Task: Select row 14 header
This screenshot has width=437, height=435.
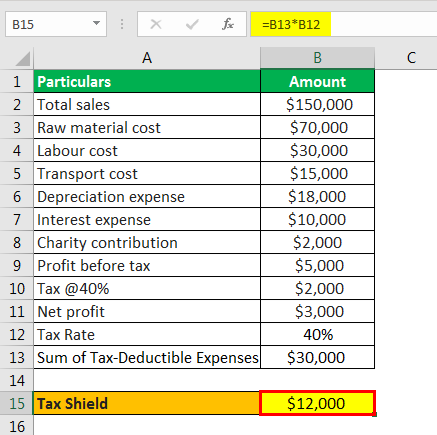Action: point(17,381)
